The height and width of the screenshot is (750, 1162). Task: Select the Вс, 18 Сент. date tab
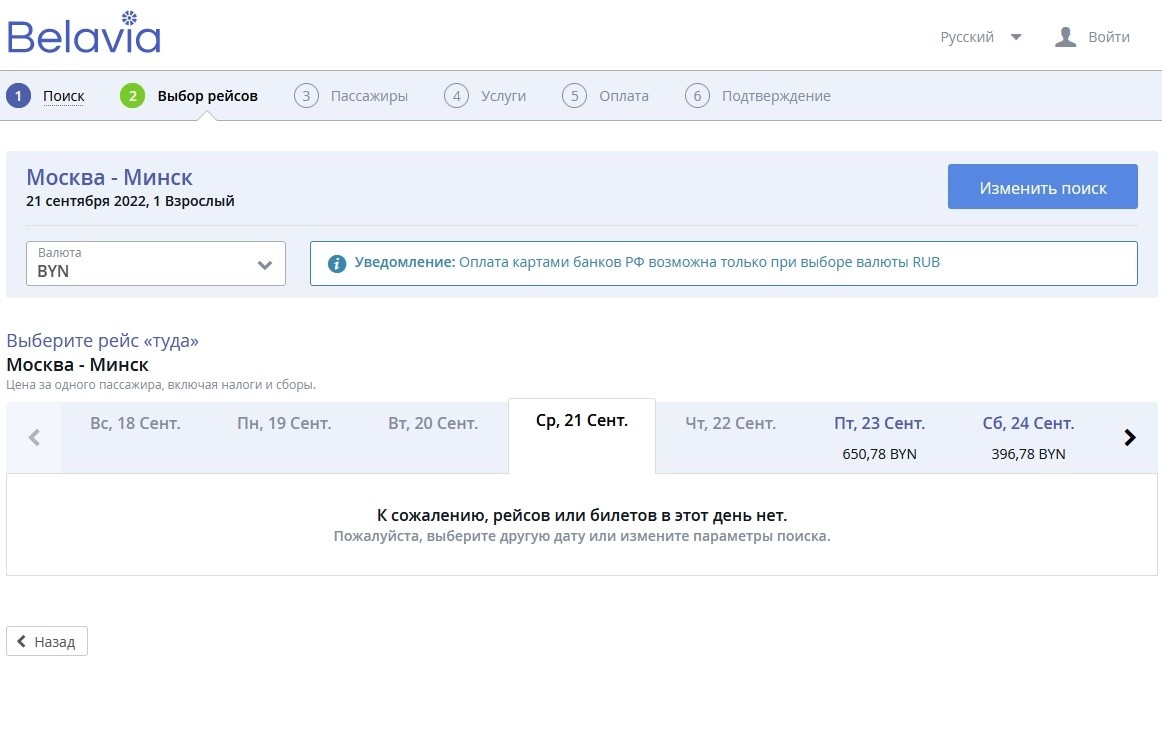tap(136, 437)
